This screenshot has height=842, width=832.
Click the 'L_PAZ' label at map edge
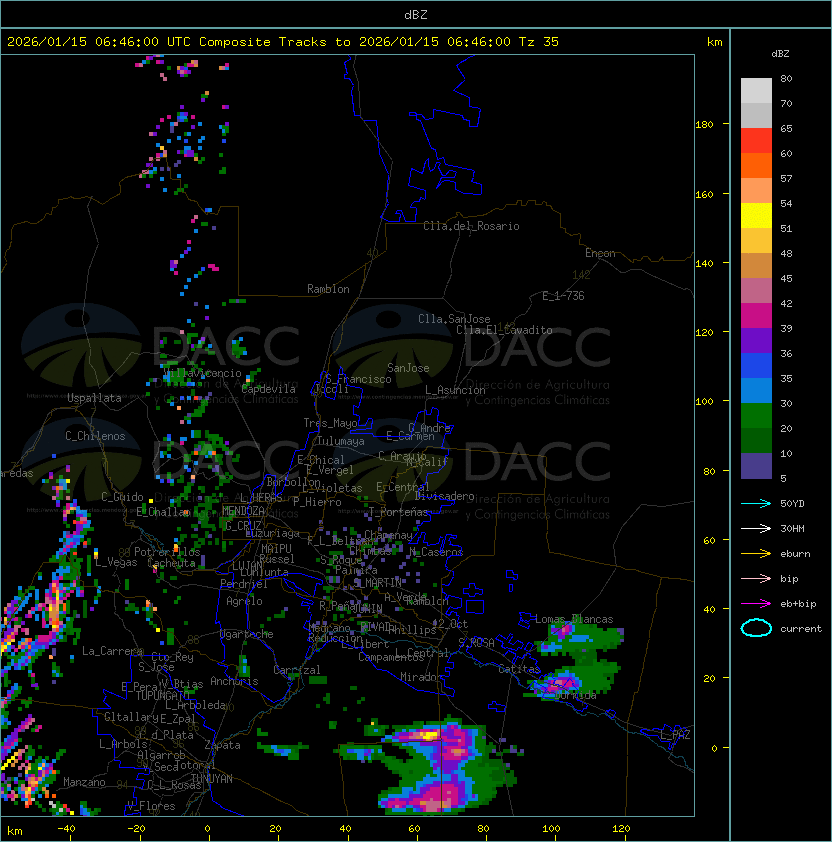675,735
